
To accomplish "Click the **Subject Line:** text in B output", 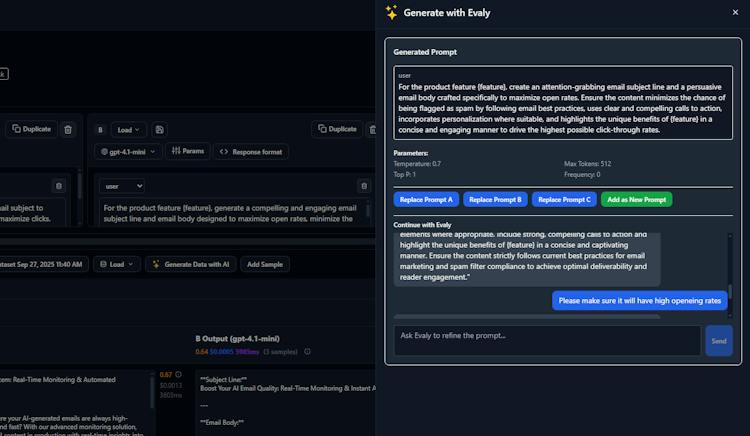I will tap(223, 379).
